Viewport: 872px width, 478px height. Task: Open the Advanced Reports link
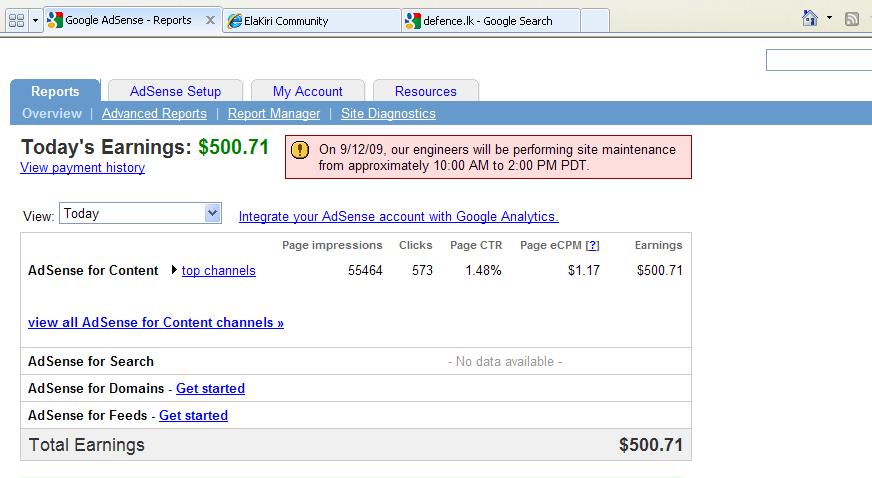pyautogui.click(x=154, y=113)
